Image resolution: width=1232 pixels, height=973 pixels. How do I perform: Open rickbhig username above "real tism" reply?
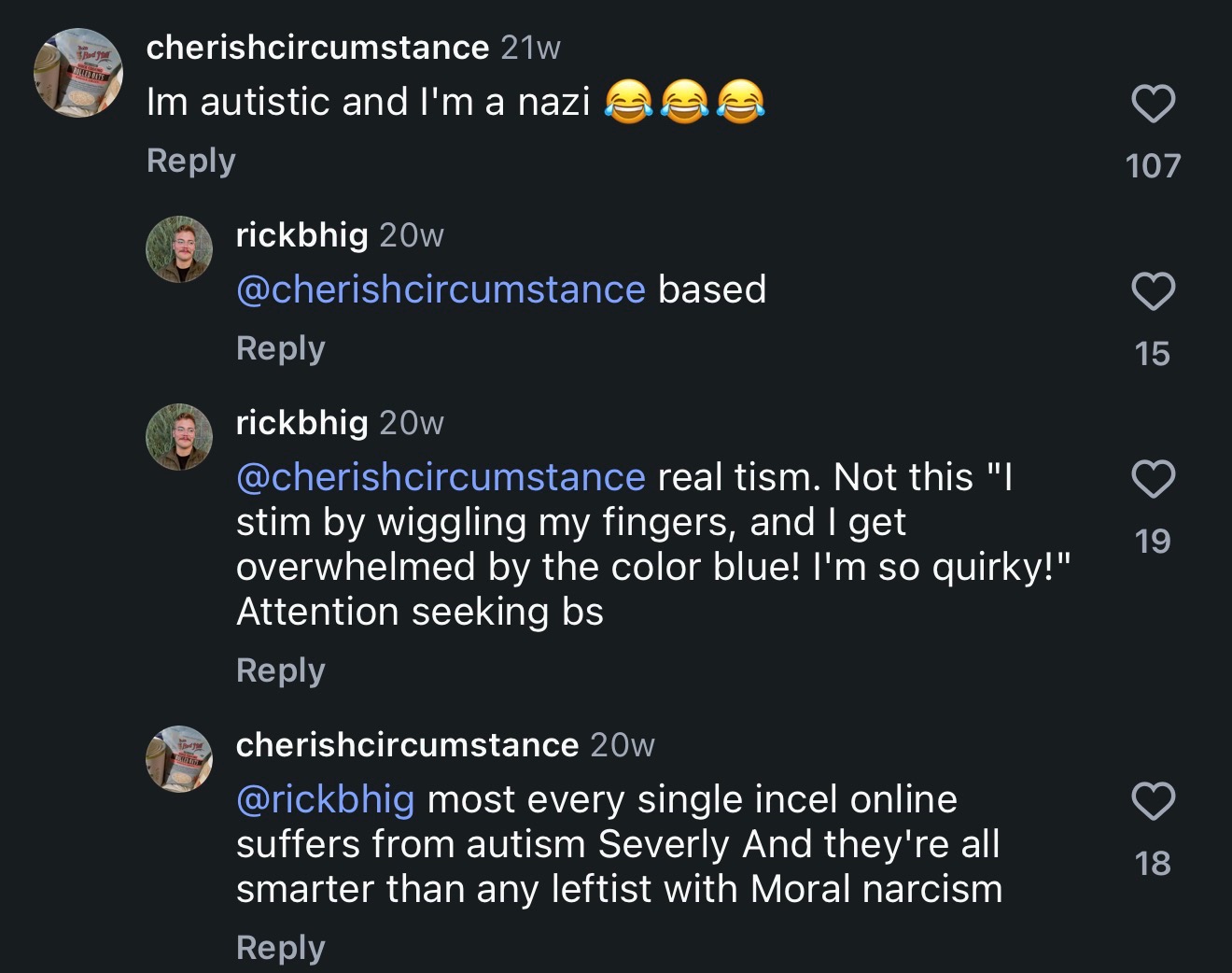pos(301,423)
